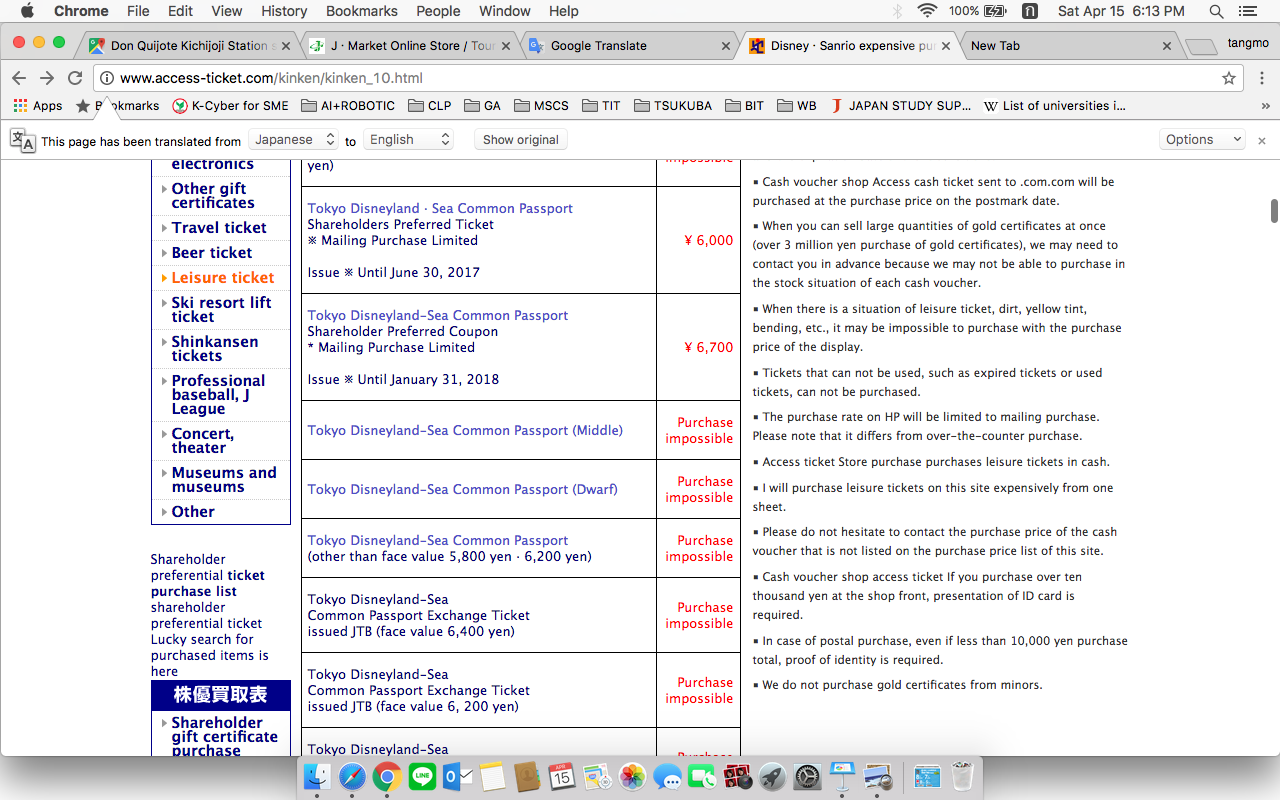Open Maps from the dock
1280x800 pixels.
coord(597,776)
